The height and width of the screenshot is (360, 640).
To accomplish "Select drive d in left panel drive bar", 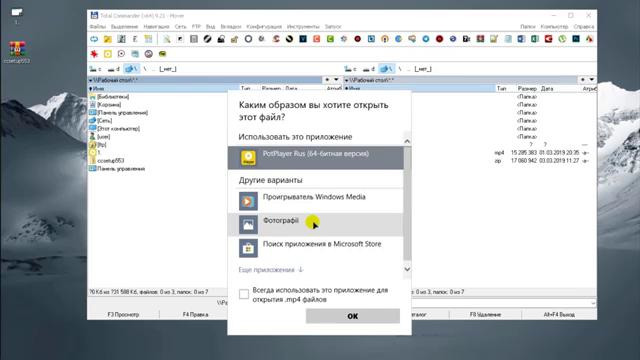I will 114,69.
